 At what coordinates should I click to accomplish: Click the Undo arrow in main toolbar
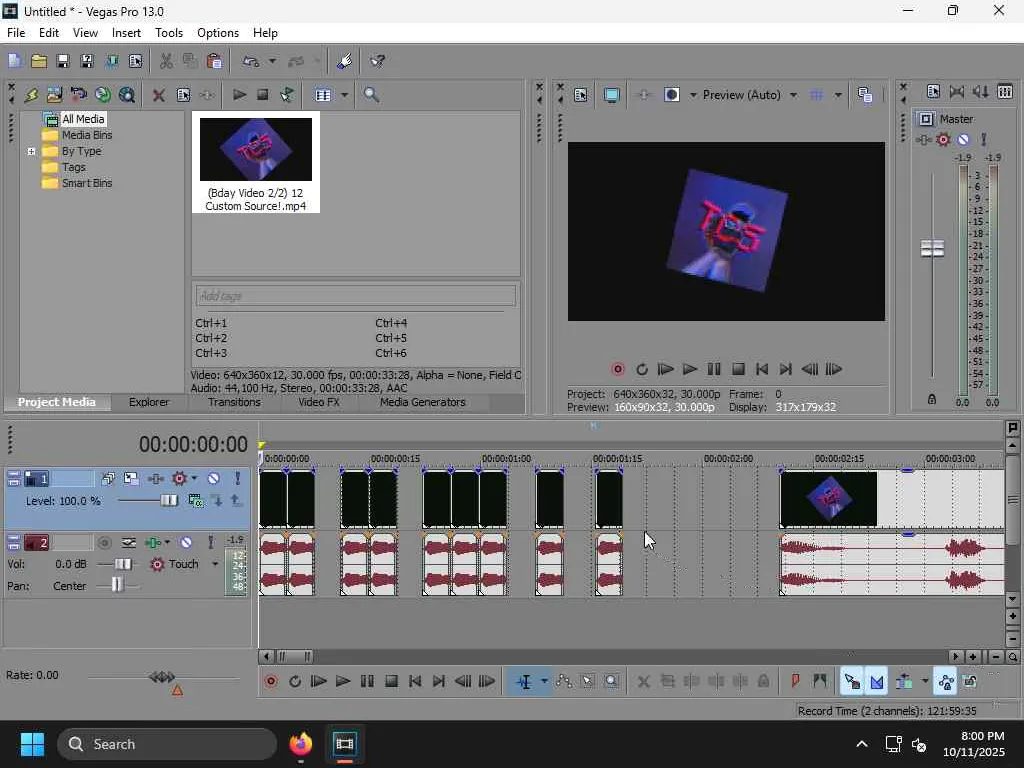tap(251, 61)
